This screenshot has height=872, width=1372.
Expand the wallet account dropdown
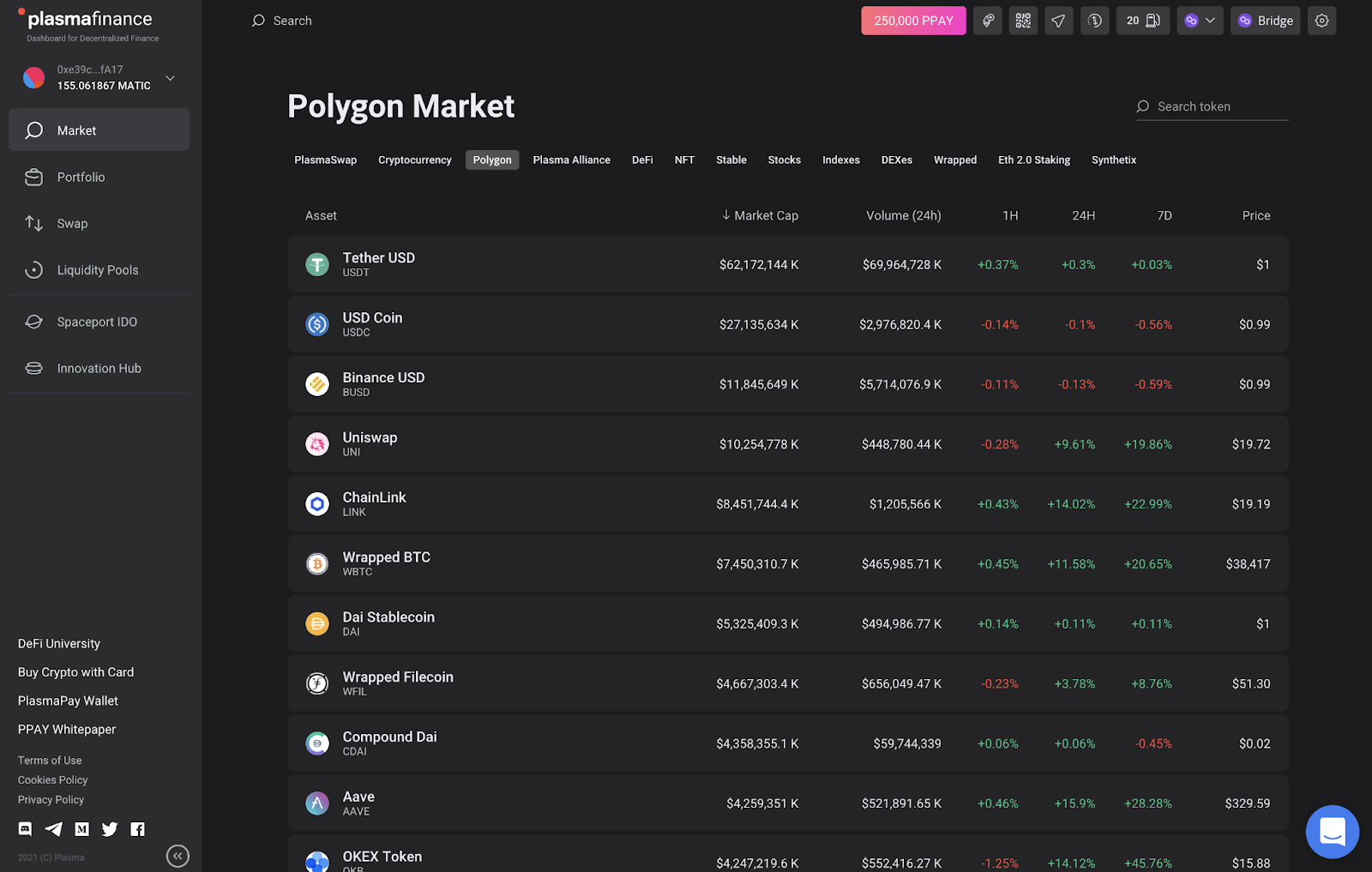click(x=169, y=77)
